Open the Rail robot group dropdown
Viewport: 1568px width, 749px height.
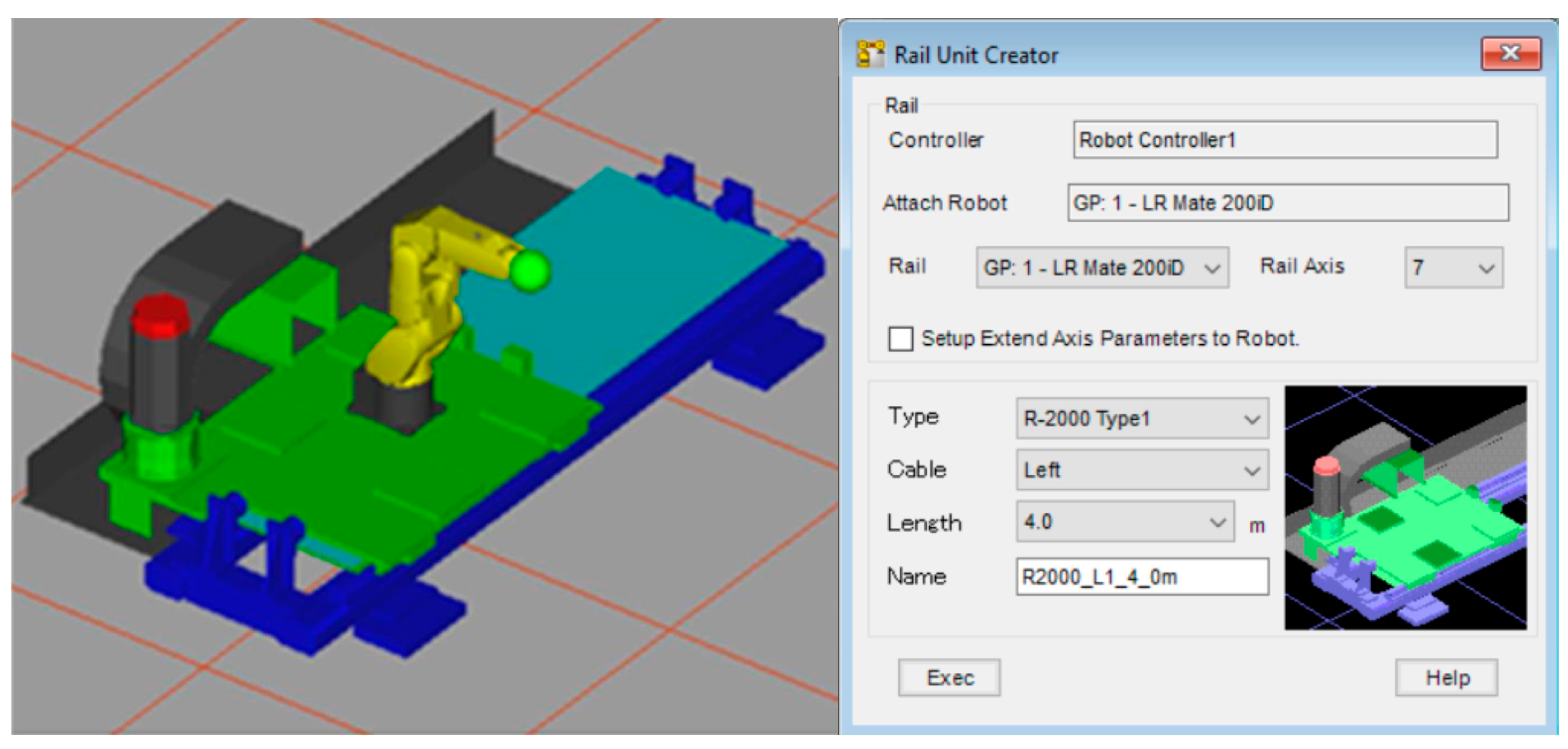[1102, 267]
